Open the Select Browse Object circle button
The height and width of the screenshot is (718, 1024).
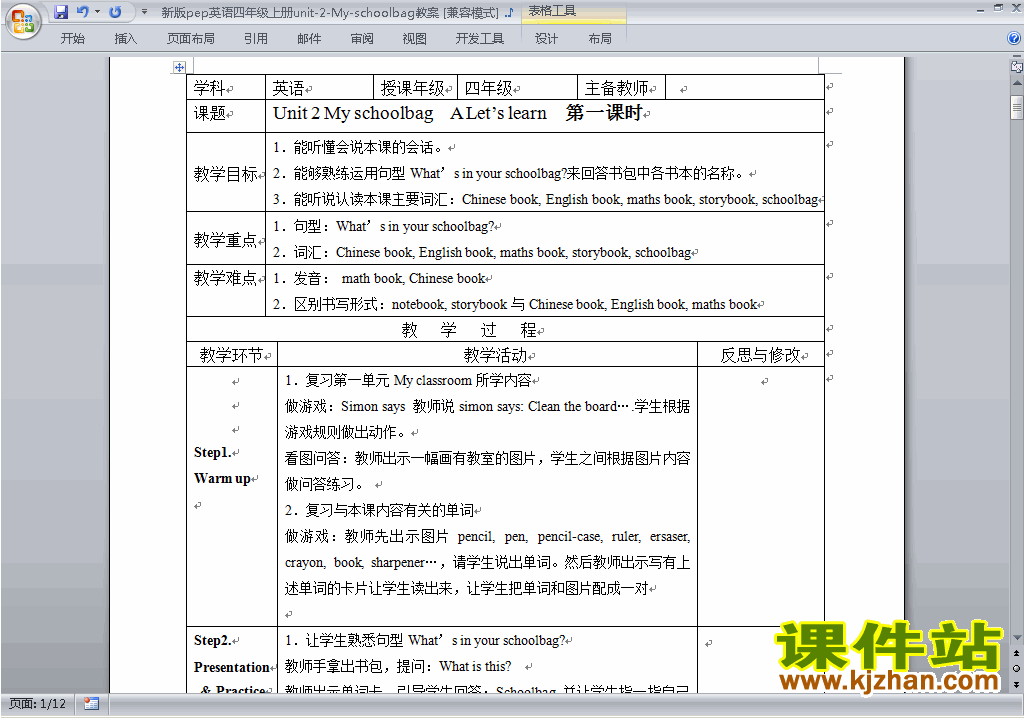pyautogui.click(x=1016, y=668)
